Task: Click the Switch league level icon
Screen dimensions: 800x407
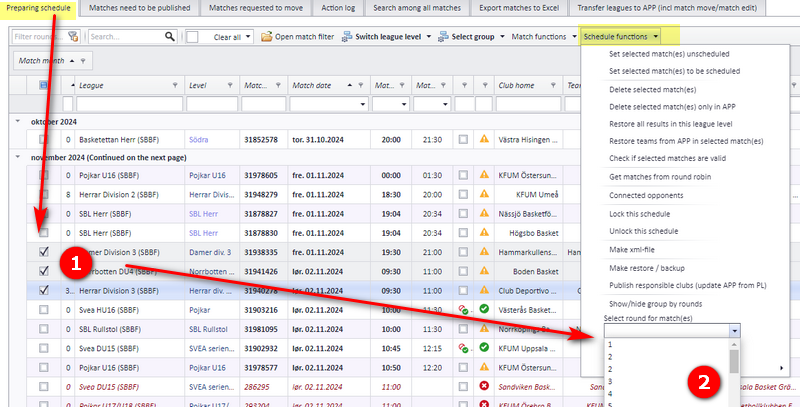Action: tap(347, 37)
